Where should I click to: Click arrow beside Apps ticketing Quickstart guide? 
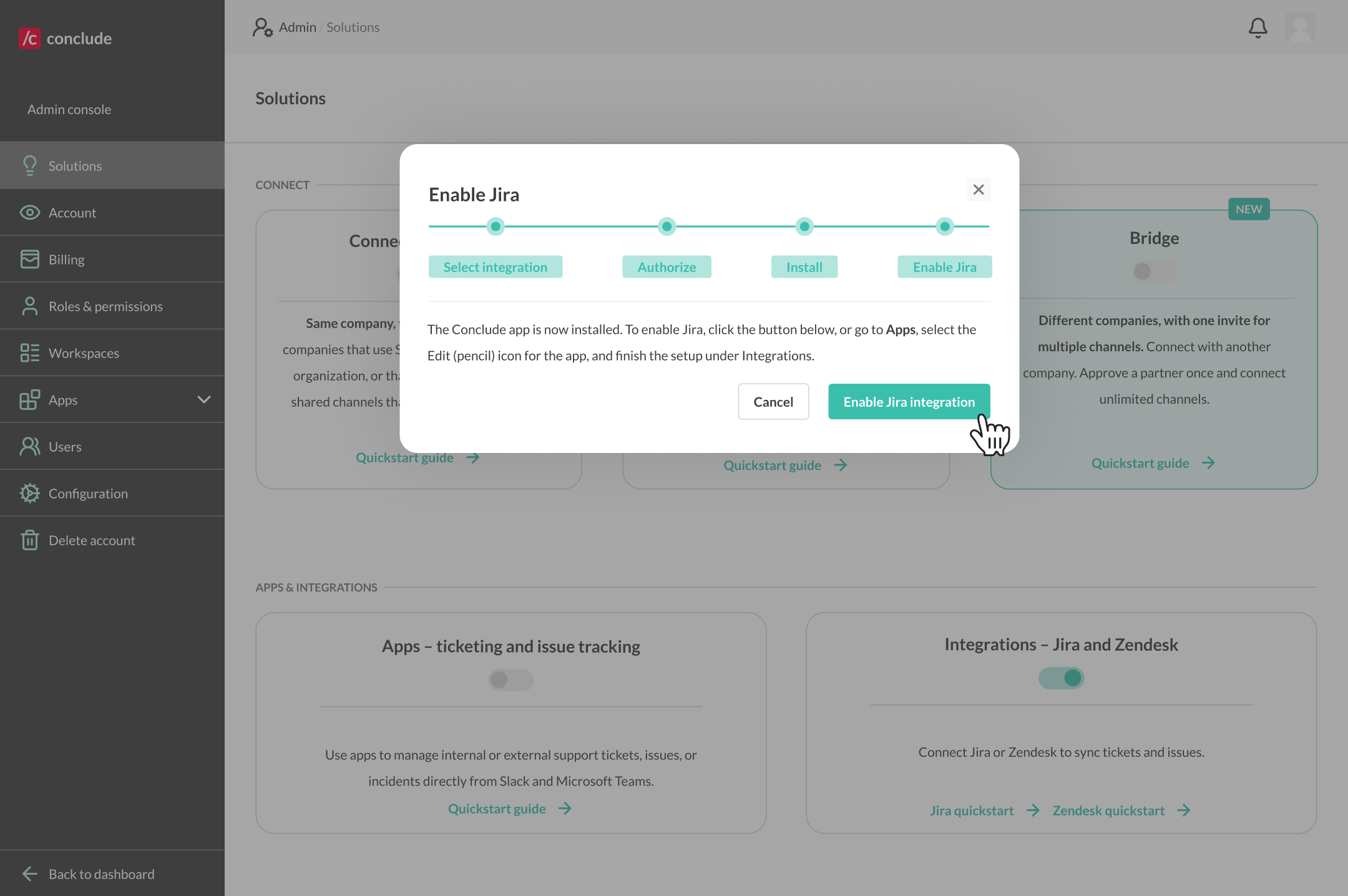565,809
